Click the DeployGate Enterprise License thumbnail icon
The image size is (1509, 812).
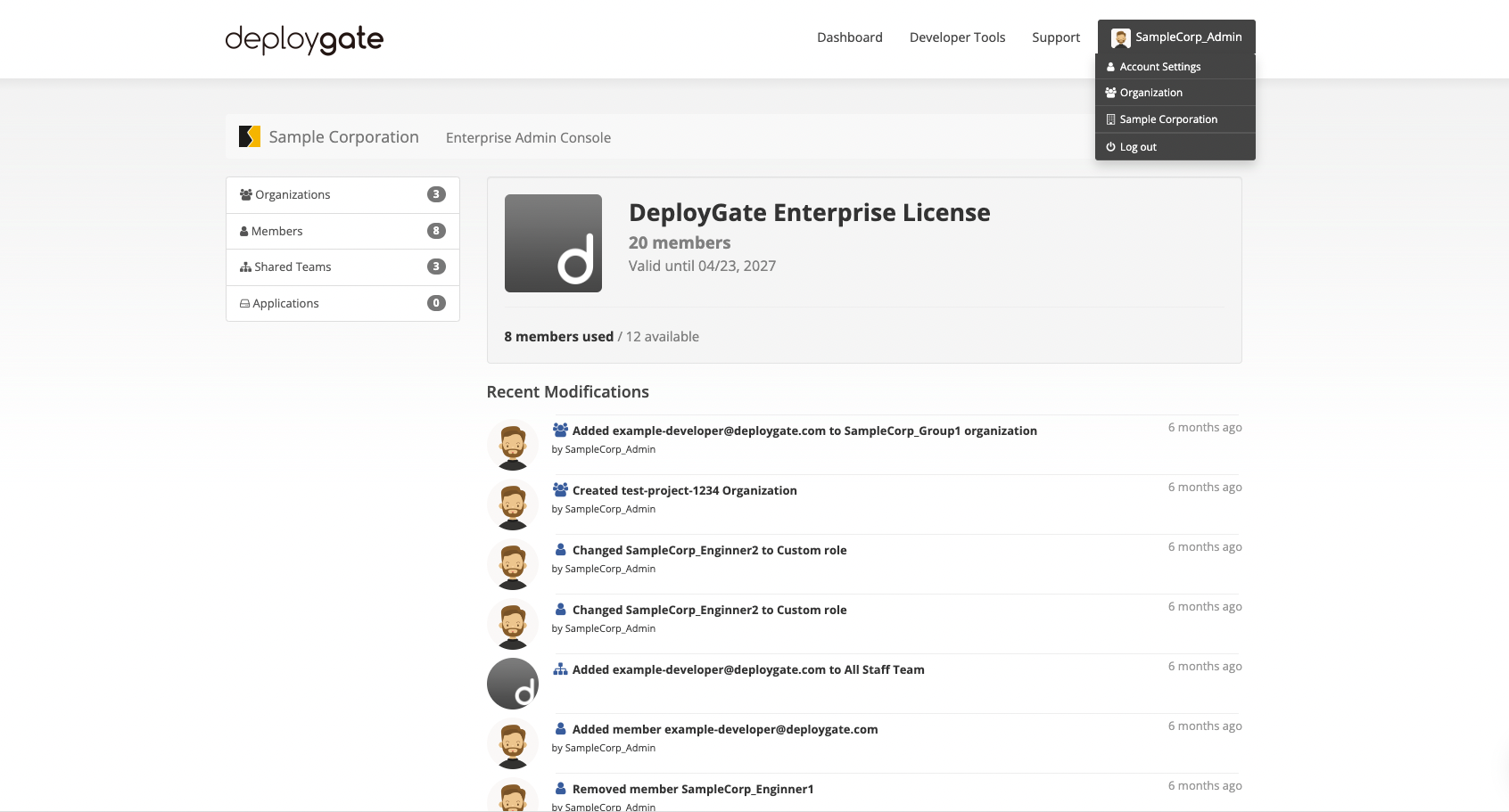pos(553,243)
